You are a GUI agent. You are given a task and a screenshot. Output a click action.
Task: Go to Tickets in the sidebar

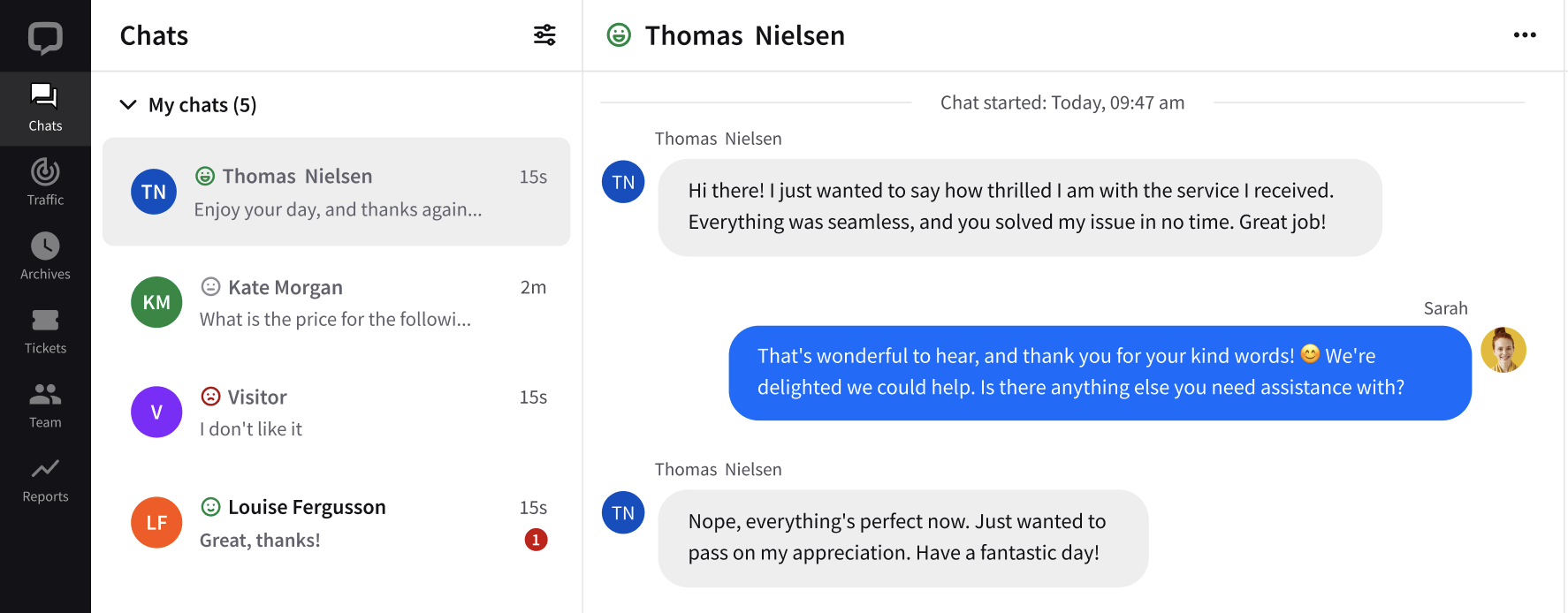pos(45,331)
